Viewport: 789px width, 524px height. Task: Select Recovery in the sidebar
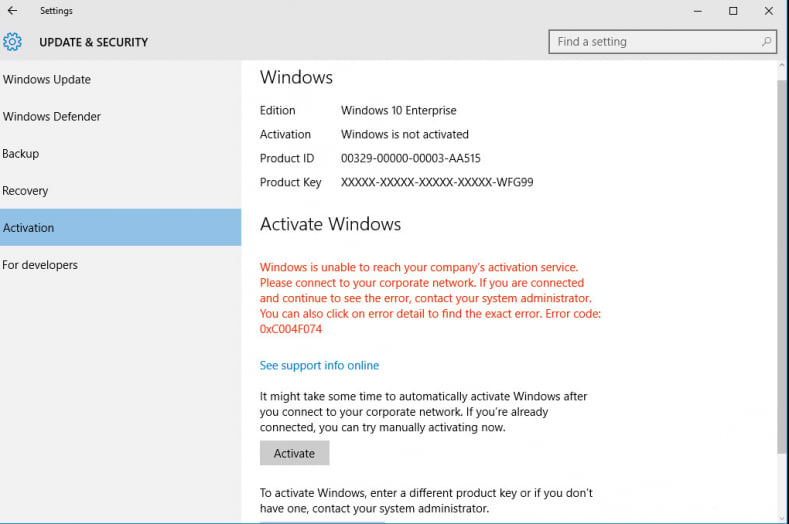tap(120, 191)
